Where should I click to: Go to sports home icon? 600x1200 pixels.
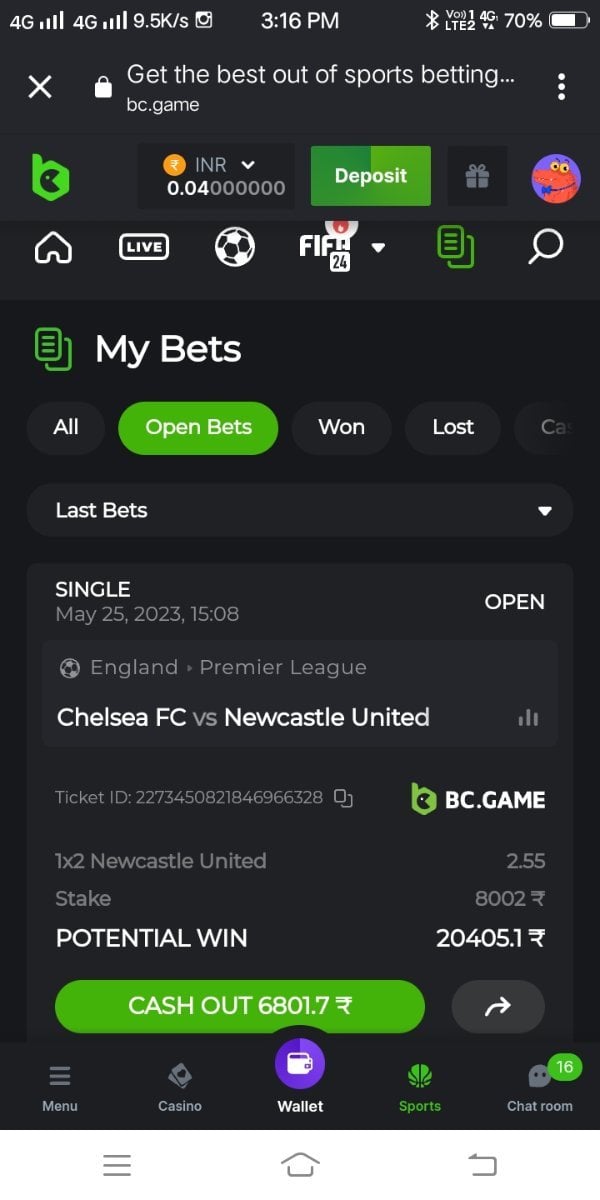[53, 246]
